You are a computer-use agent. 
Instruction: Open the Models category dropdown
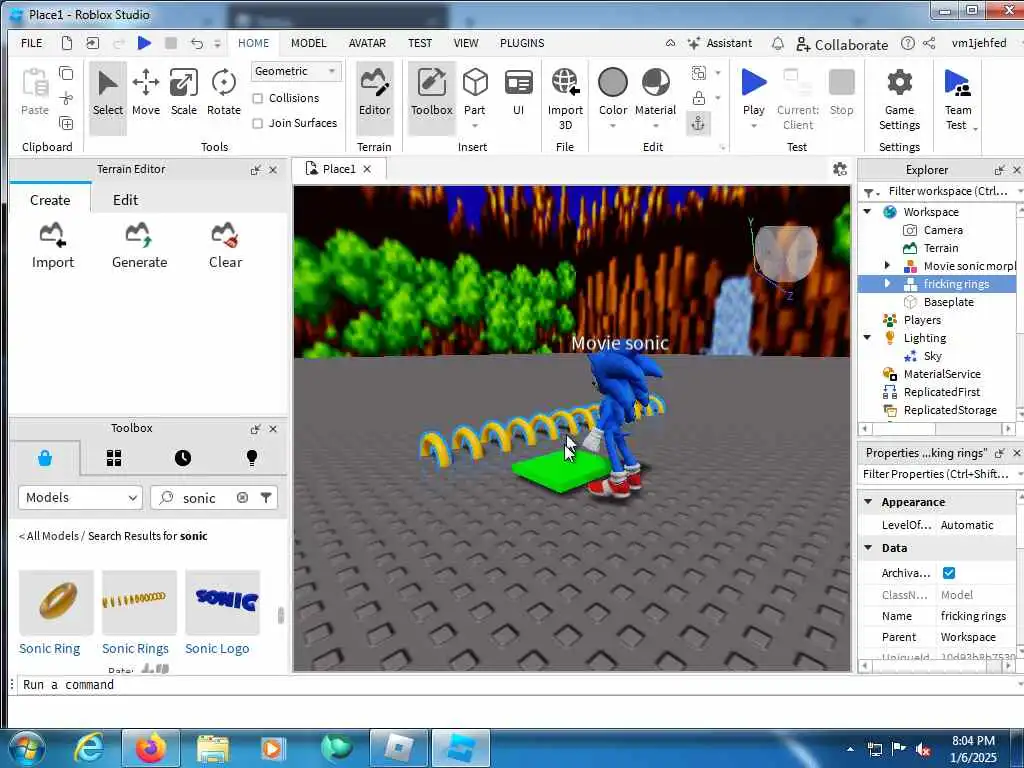[80, 498]
